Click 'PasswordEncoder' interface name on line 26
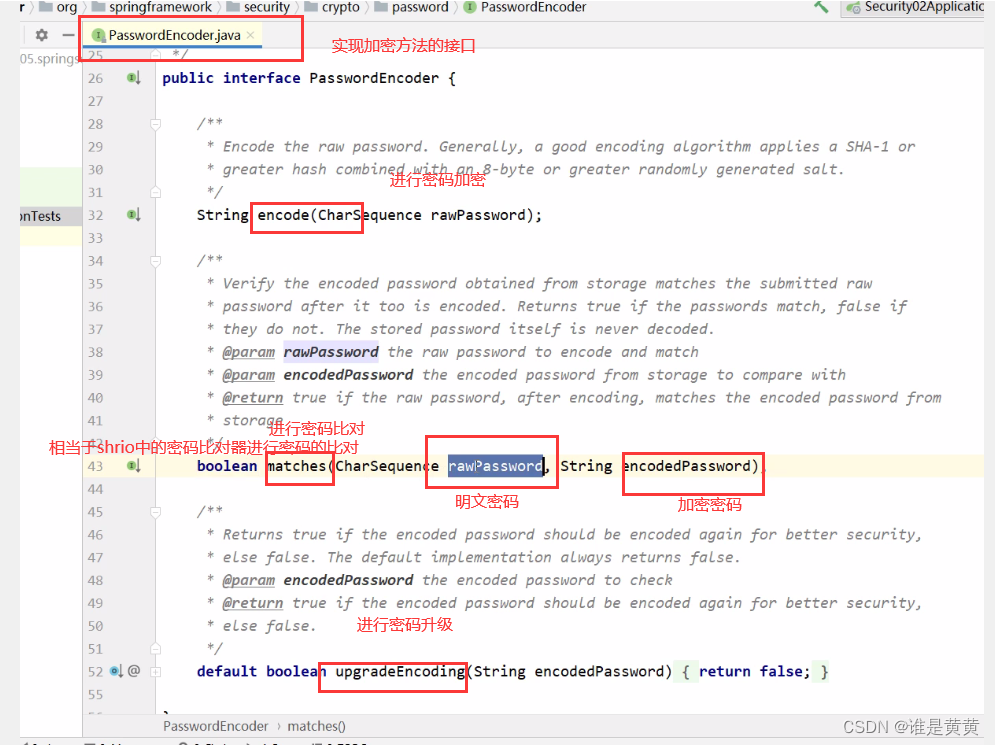 [374, 78]
